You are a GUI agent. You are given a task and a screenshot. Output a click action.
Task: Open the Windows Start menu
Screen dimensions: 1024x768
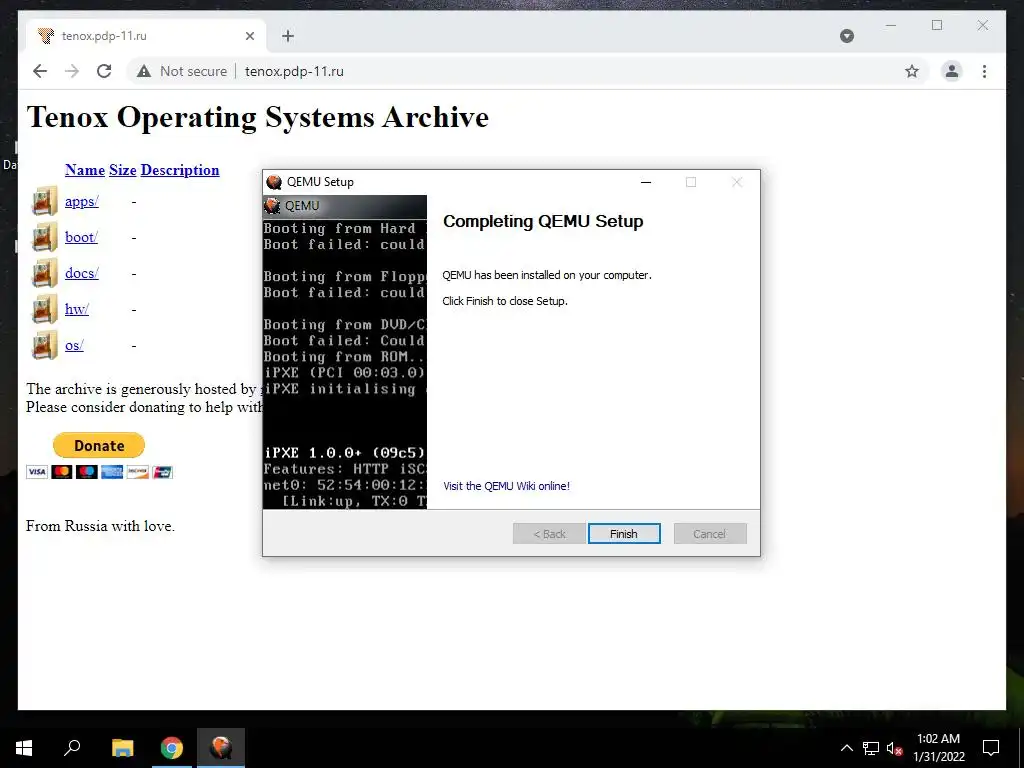[24, 748]
